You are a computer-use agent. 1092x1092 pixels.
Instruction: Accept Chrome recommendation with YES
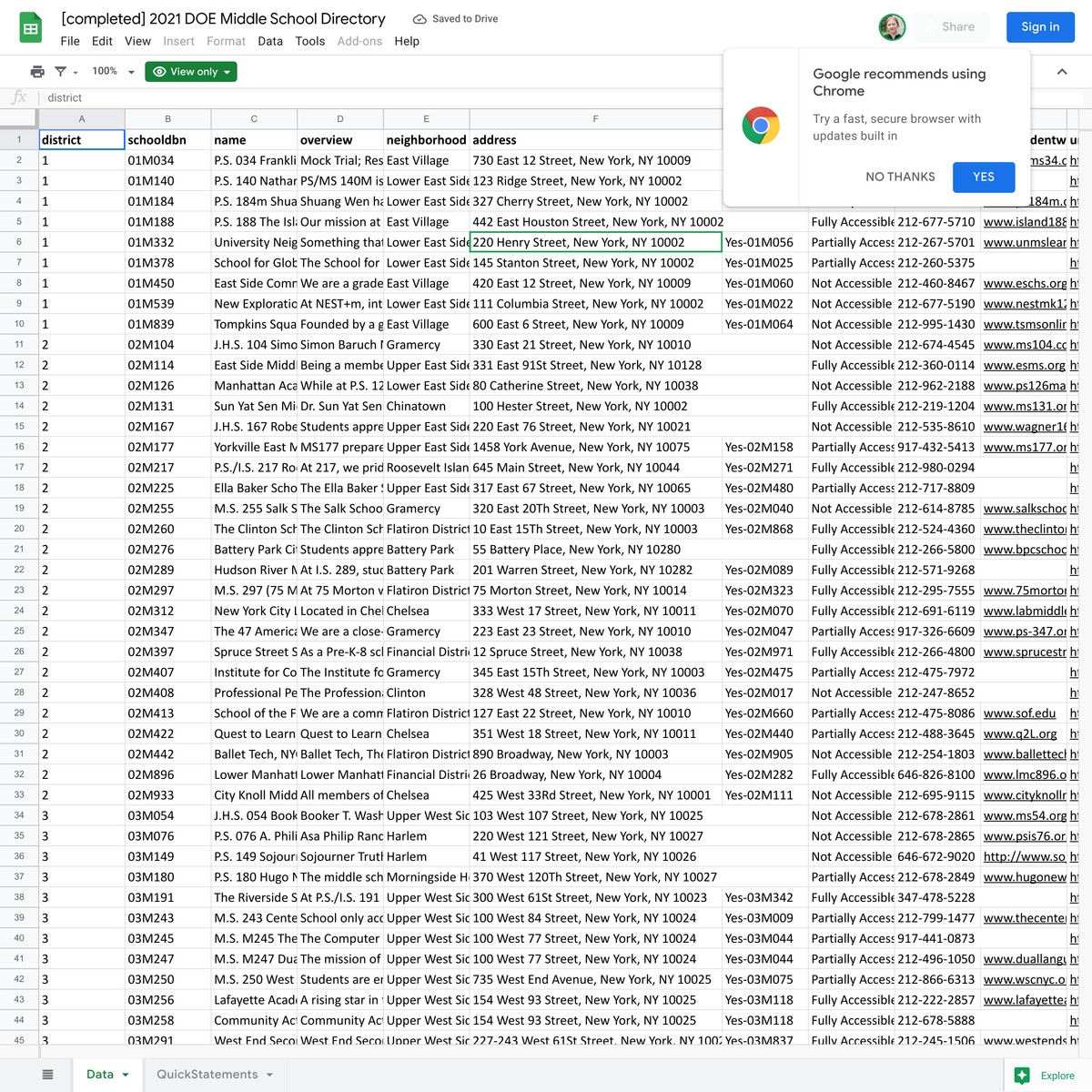tap(984, 177)
